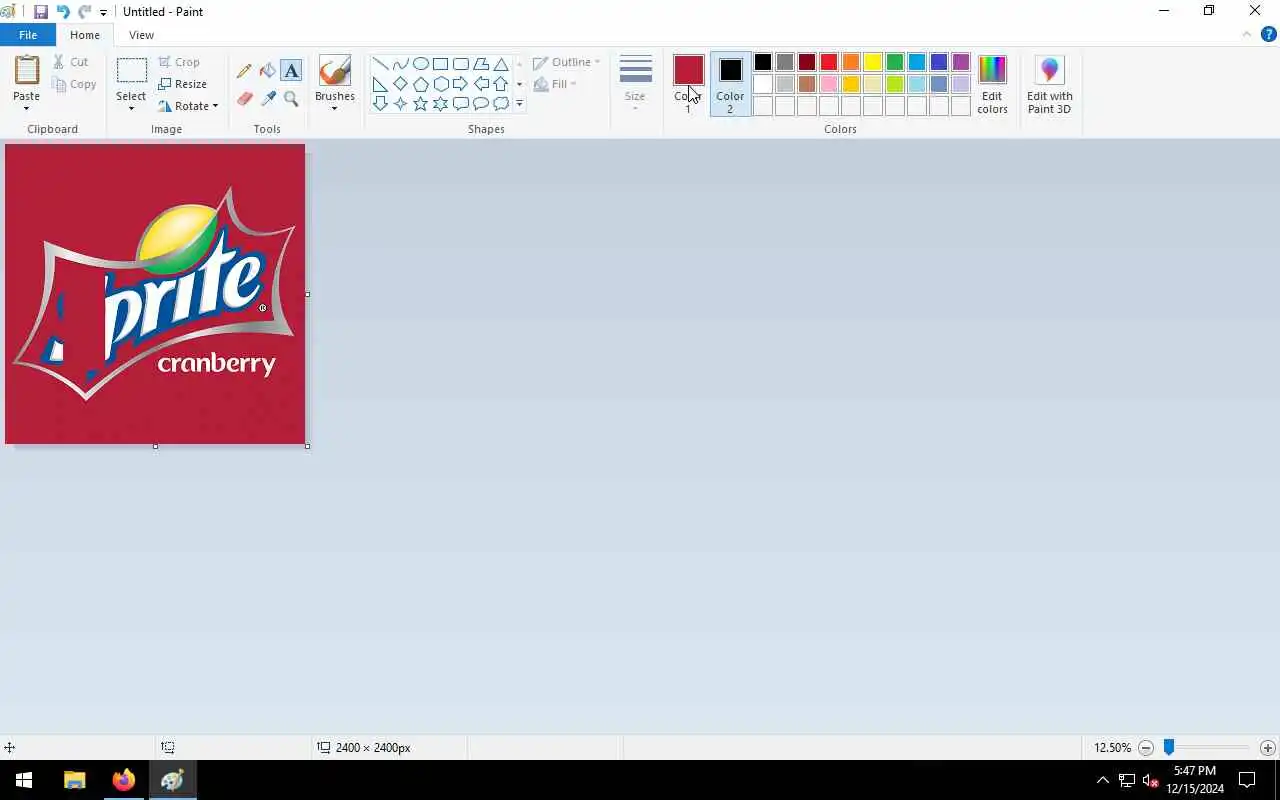Image resolution: width=1280 pixels, height=800 pixels.
Task: Click the Cut command
Action: click(71, 62)
